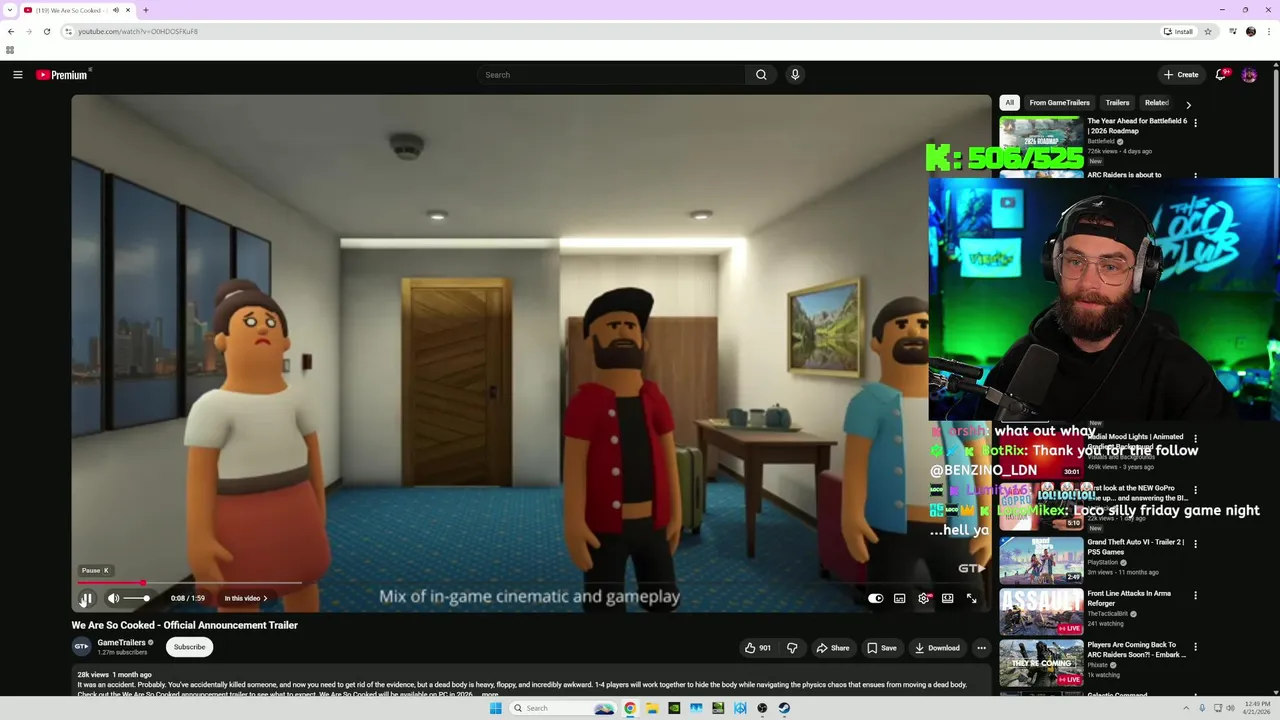Image resolution: width=1280 pixels, height=720 pixels.
Task: Open Grand Theft Auto VI Trailer 2 thumbnail
Action: point(1041,560)
